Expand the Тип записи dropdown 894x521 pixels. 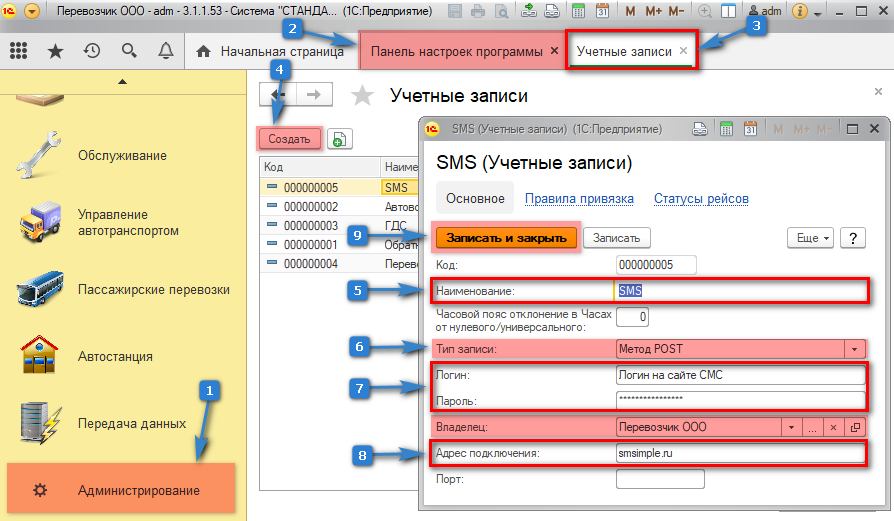pyautogui.click(x=855, y=348)
